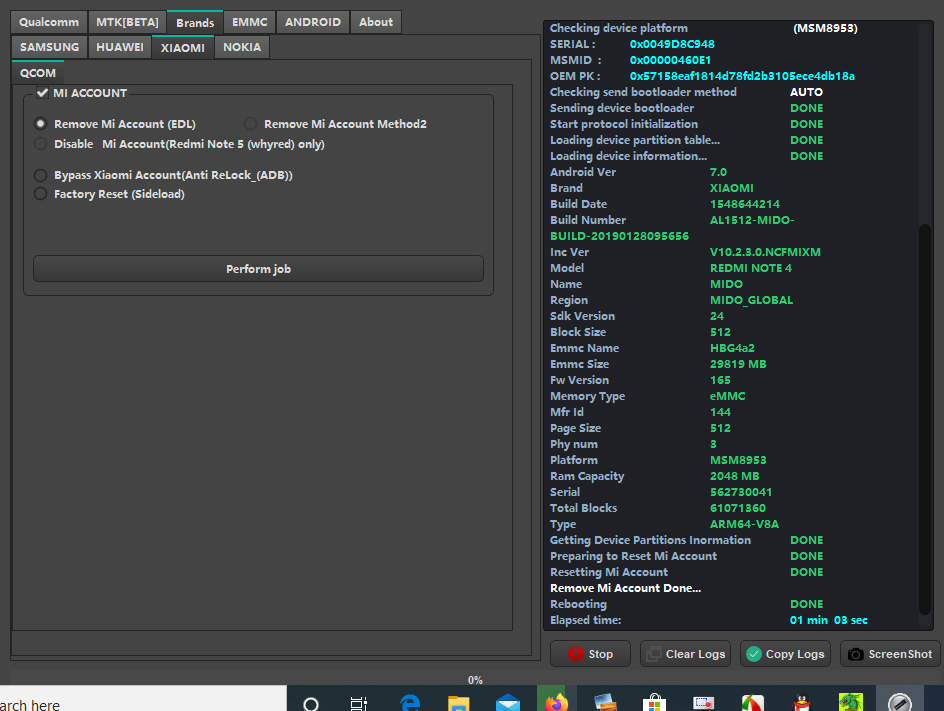Open the About tab
944x711 pixels.
(x=376, y=22)
